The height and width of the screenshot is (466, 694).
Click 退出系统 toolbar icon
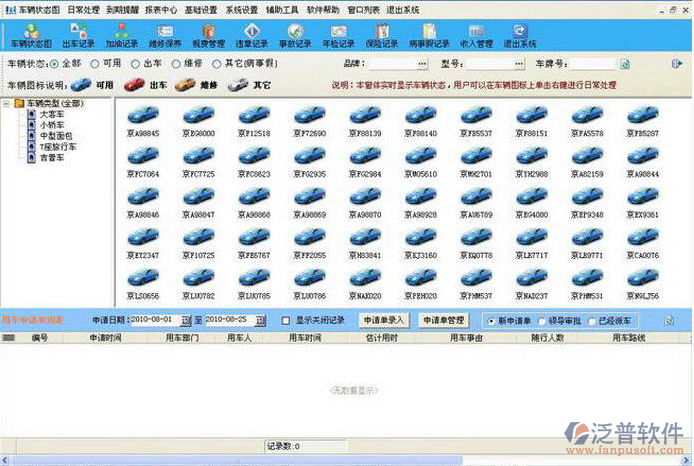[x=520, y=36]
